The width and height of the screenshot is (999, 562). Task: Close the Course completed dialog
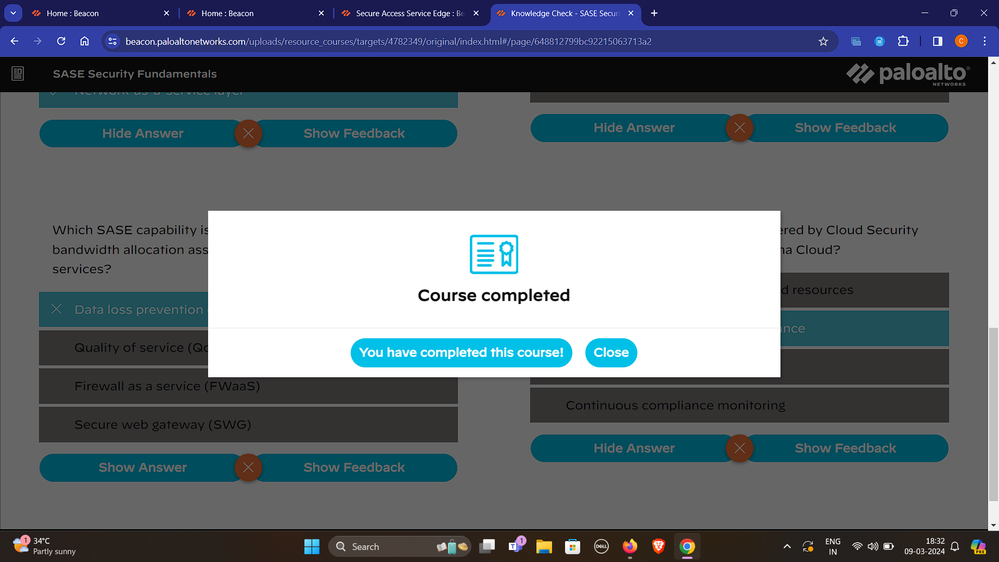pos(610,352)
